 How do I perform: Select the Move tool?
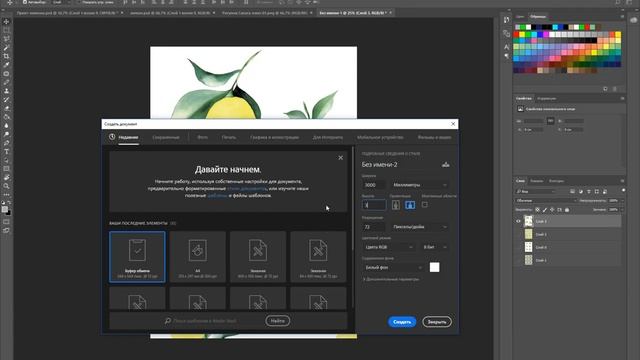(x=6, y=22)
